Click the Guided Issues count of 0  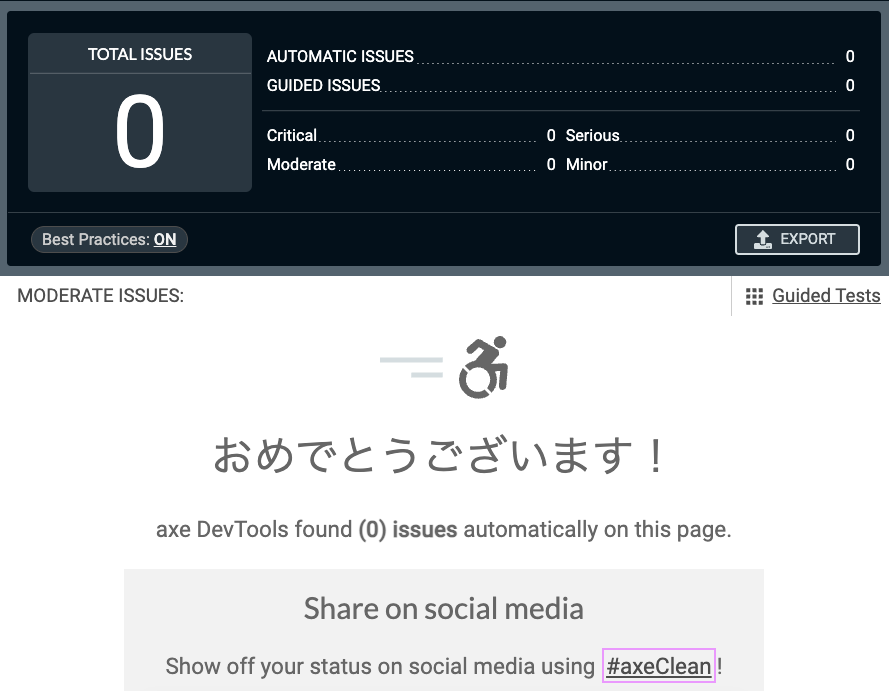(x=850, y=86)
